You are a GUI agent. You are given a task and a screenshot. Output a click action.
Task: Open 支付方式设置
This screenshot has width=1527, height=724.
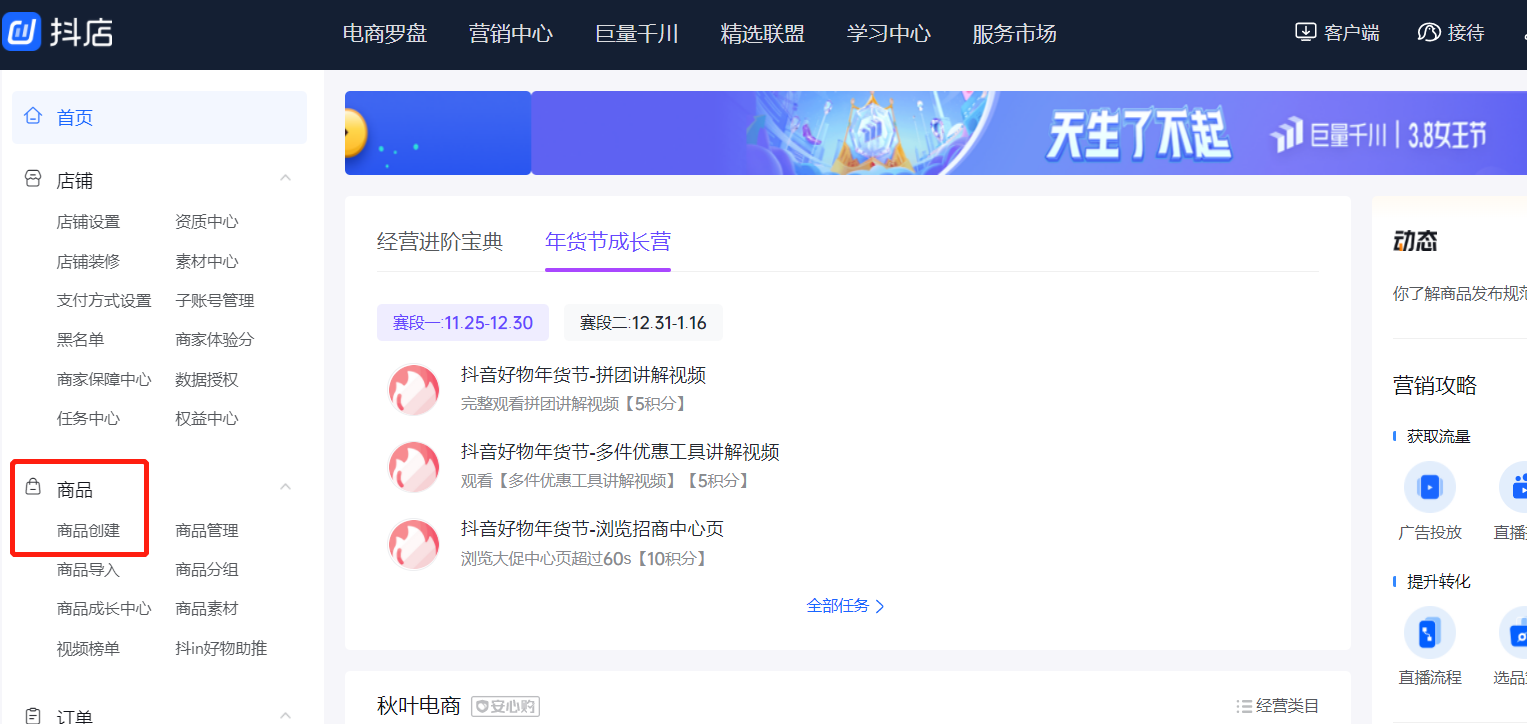click(x=104, y=300)
